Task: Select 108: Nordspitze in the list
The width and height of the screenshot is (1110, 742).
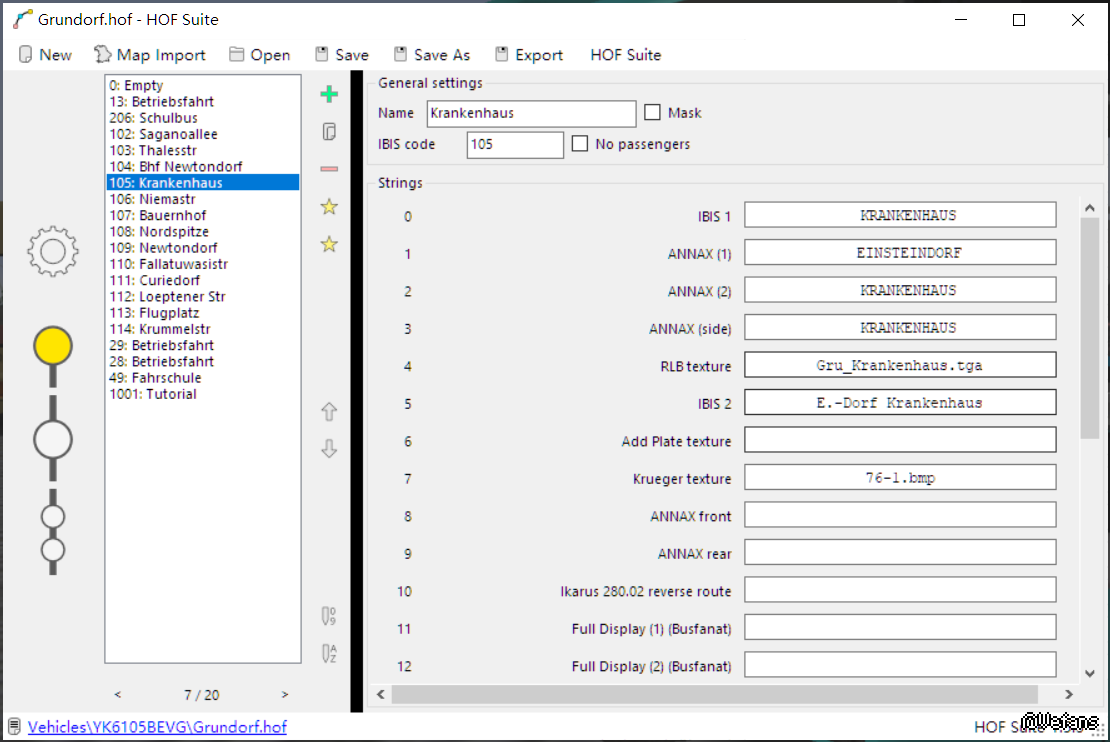Action: pyautogui.click(x=159, y=231)
